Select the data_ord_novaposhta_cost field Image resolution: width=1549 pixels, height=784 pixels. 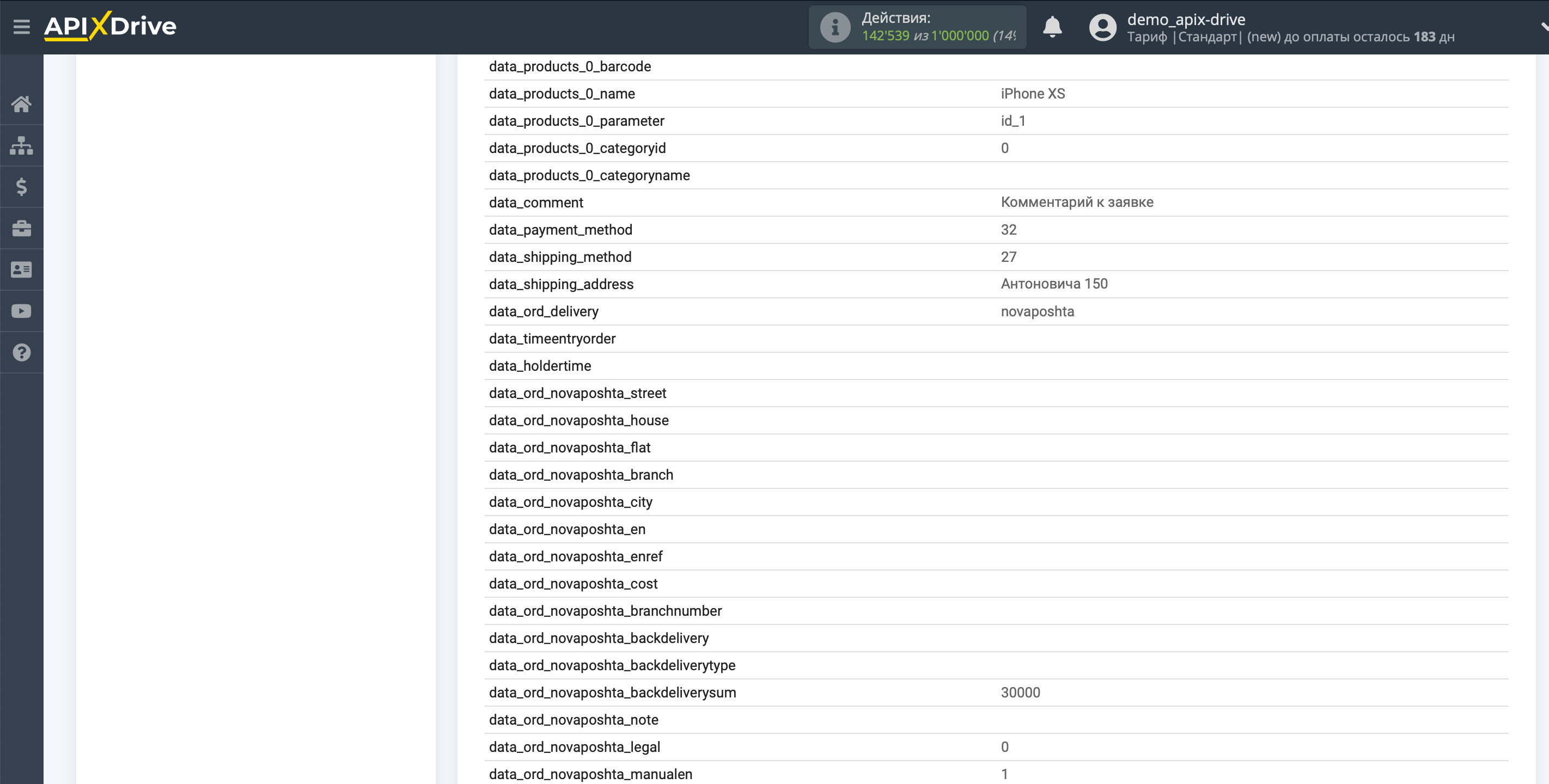coord(573,584)
